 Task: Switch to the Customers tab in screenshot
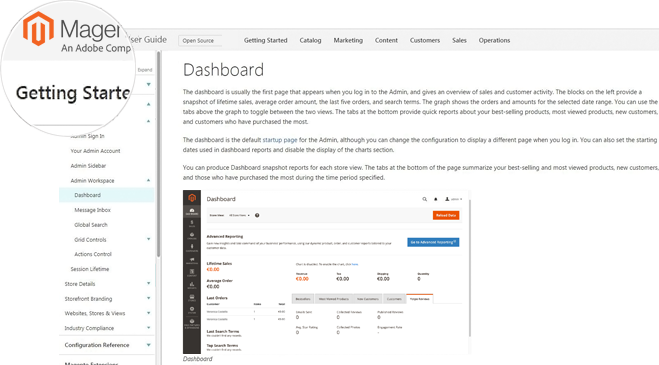click(394, 299)
